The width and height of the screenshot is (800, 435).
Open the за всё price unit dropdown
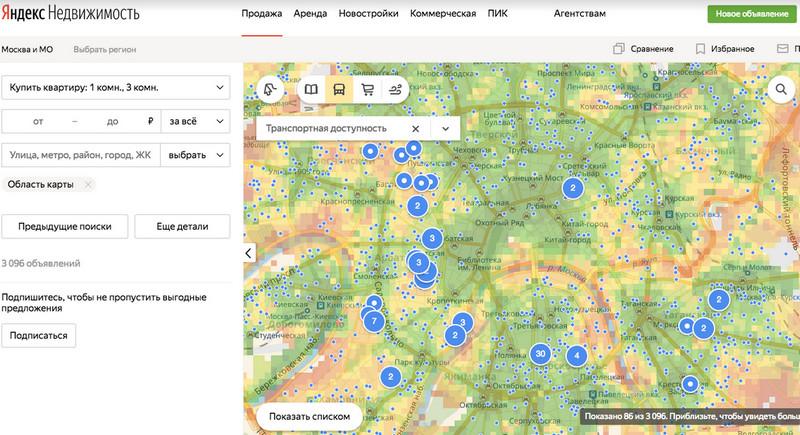coord(196,121)
